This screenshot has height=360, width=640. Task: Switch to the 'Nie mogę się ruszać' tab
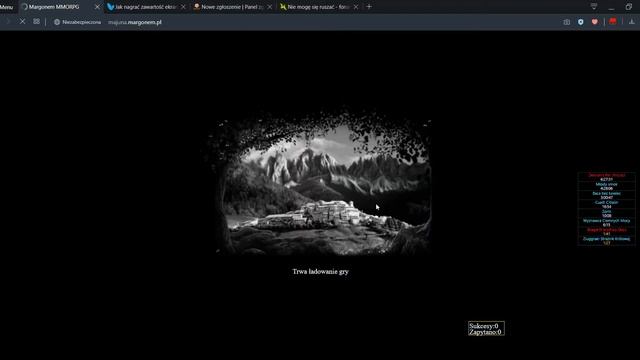318,7
